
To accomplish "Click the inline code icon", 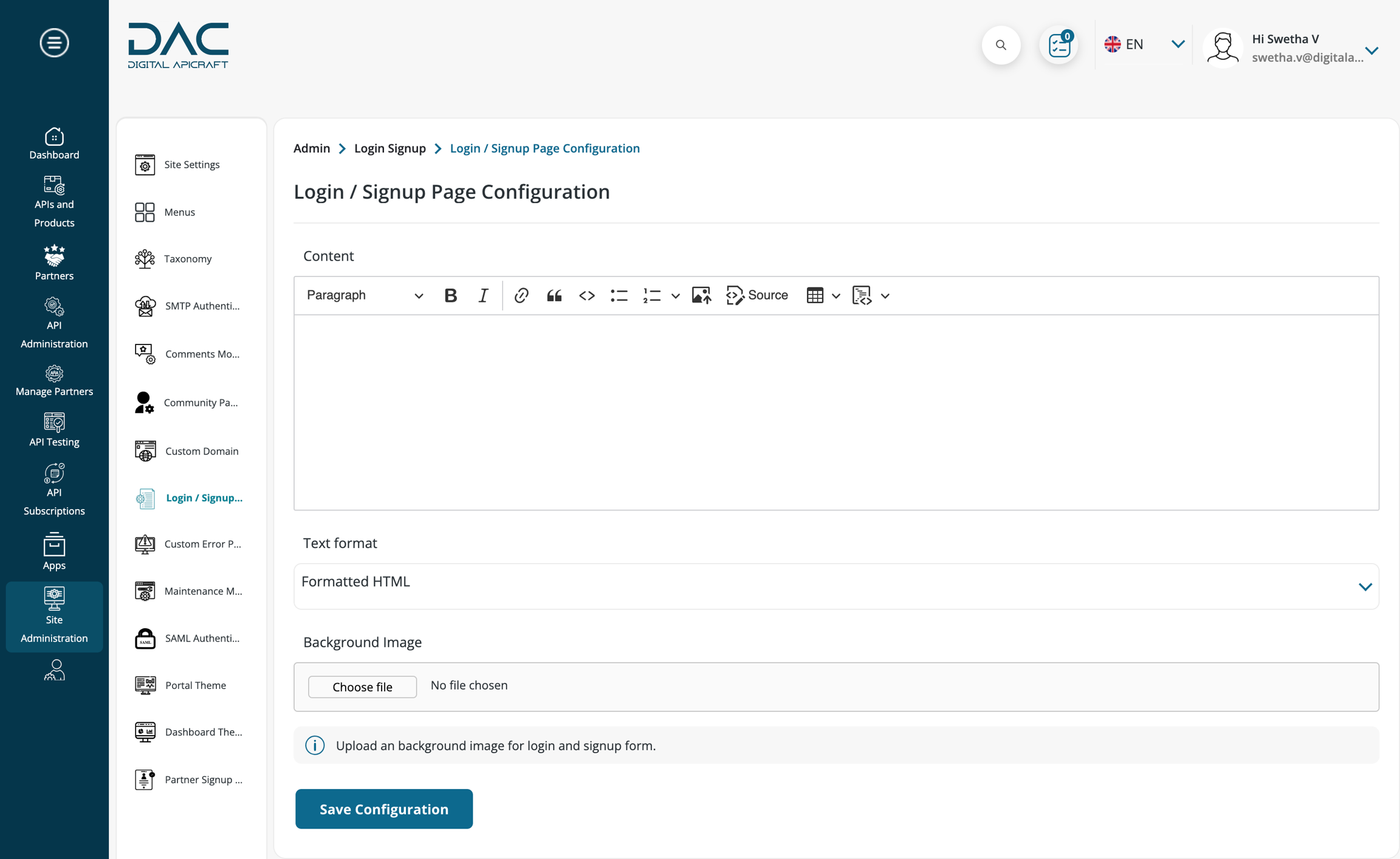I will click(x=586, y=295).
